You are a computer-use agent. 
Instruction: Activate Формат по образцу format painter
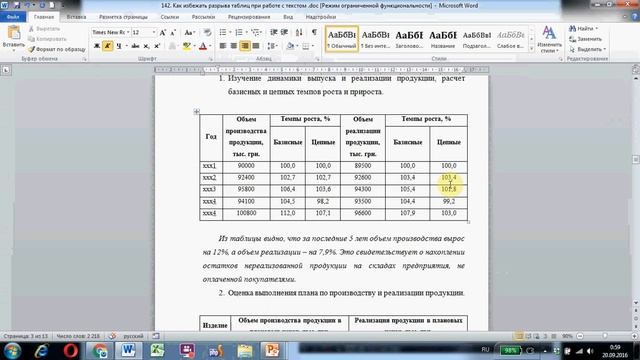coord(57,49)
